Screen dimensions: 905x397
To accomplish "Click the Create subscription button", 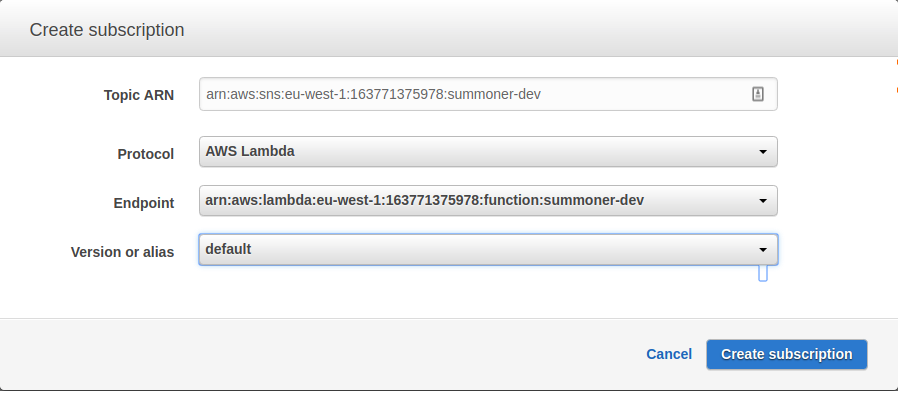I will [787, 354].
